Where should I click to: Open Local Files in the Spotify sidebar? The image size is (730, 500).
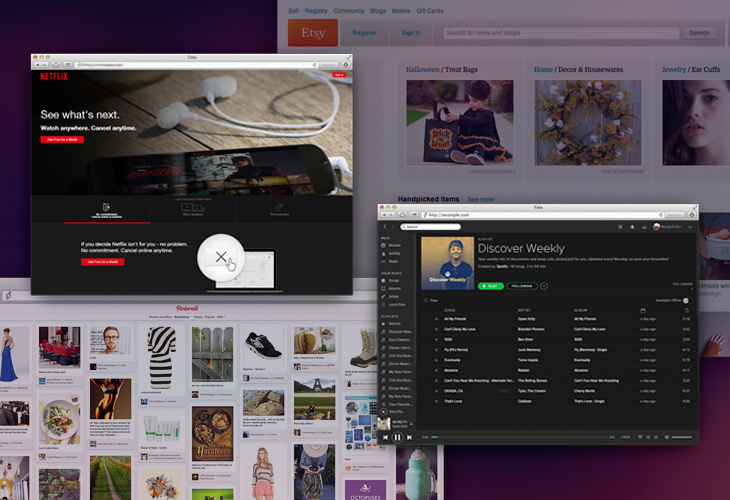point(393,304)
